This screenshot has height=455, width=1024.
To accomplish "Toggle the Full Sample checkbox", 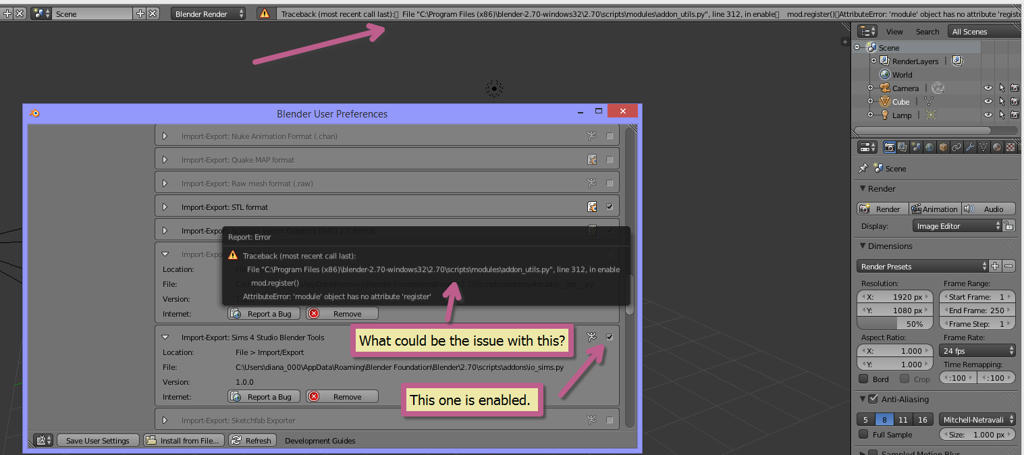I will (x=863, y=434).
